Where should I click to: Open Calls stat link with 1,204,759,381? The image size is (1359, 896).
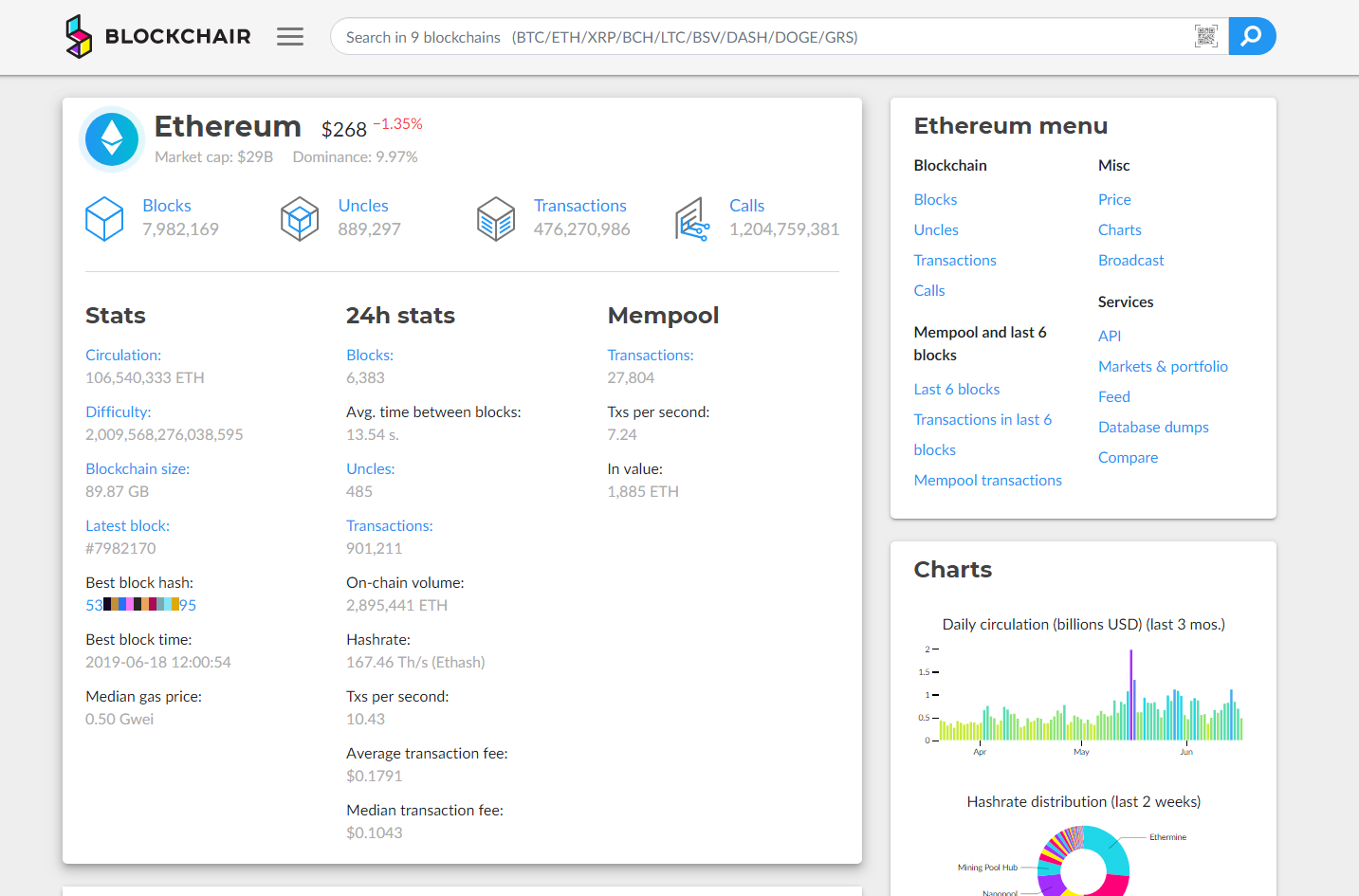coord(747,206)
